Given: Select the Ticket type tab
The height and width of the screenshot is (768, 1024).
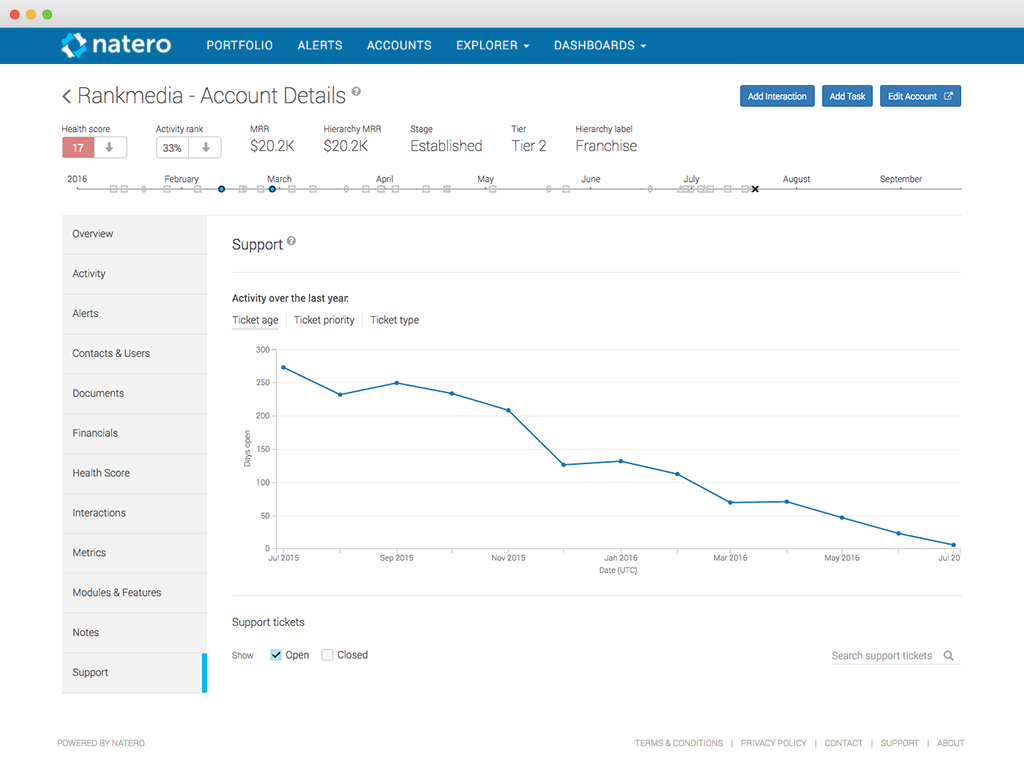Looking at the screenshot, I should (394, 320).
